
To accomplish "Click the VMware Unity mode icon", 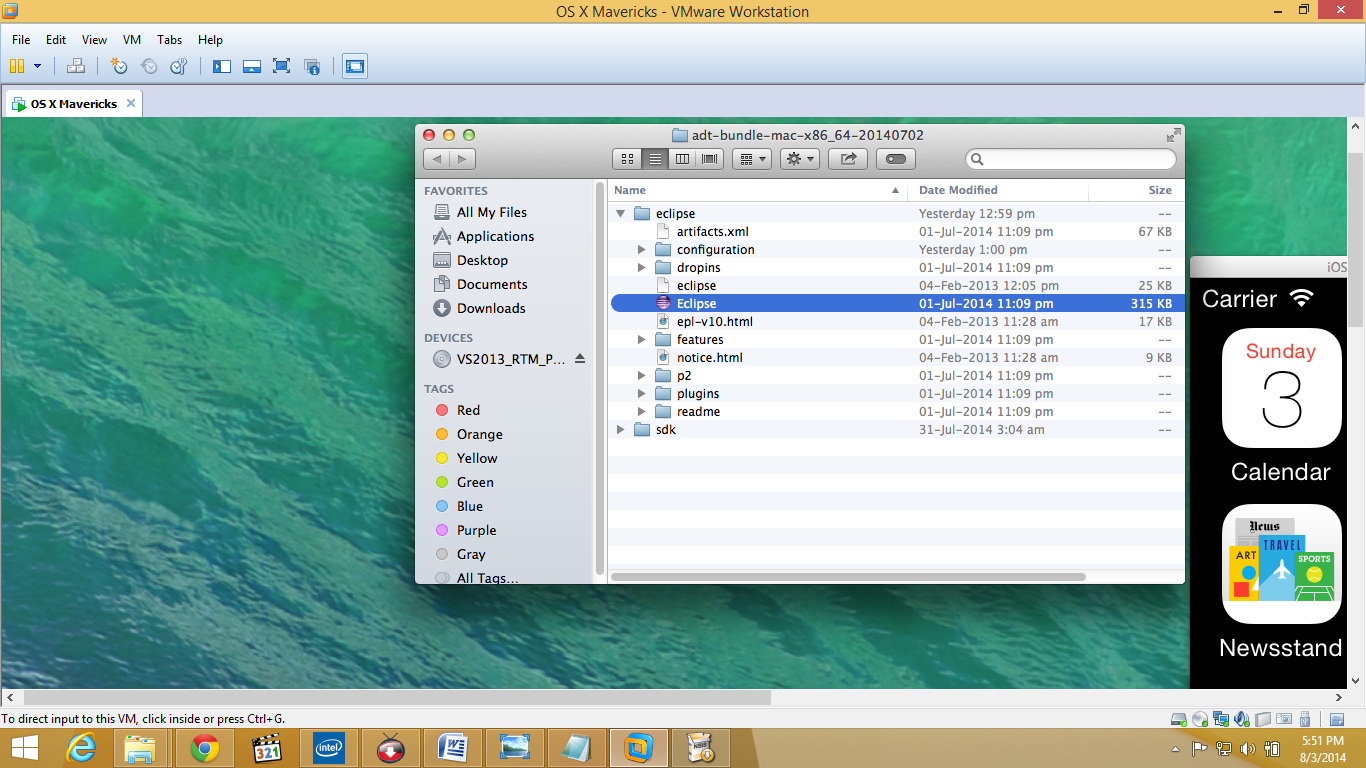I will point(312,66).
